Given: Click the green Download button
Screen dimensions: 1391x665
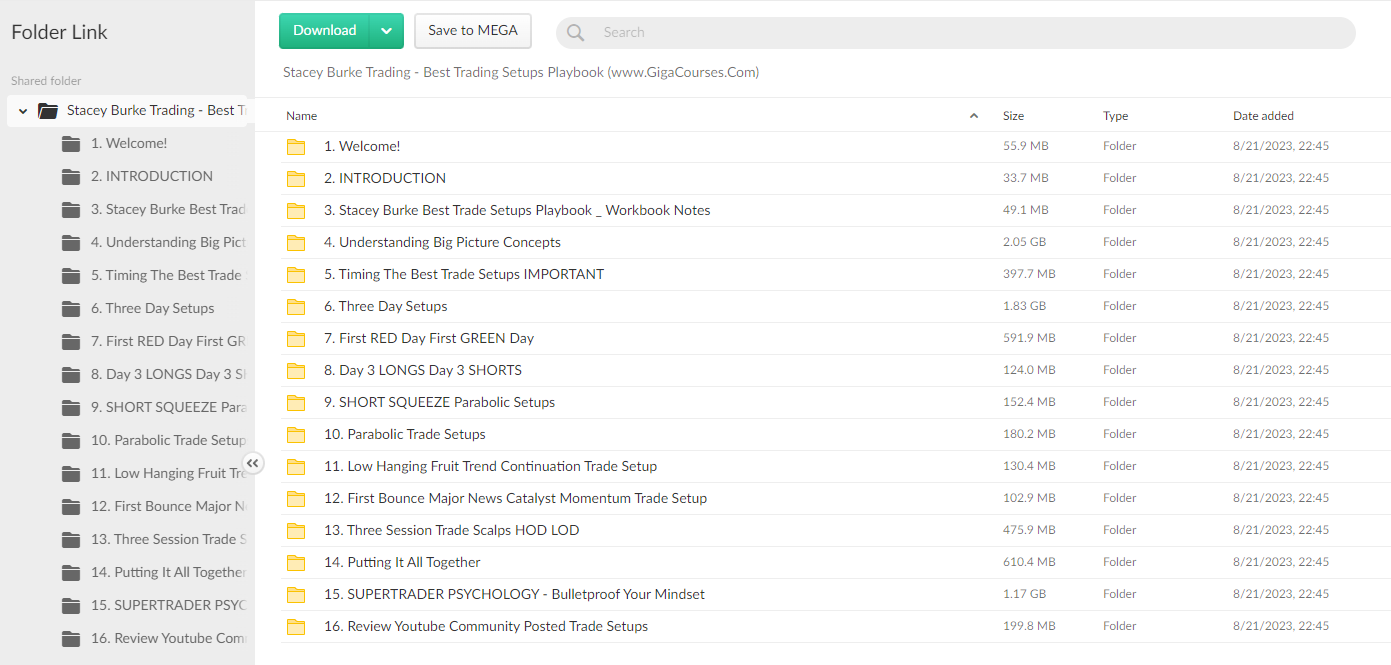Looking at the screenshot, I should click(x=325, y=31).
